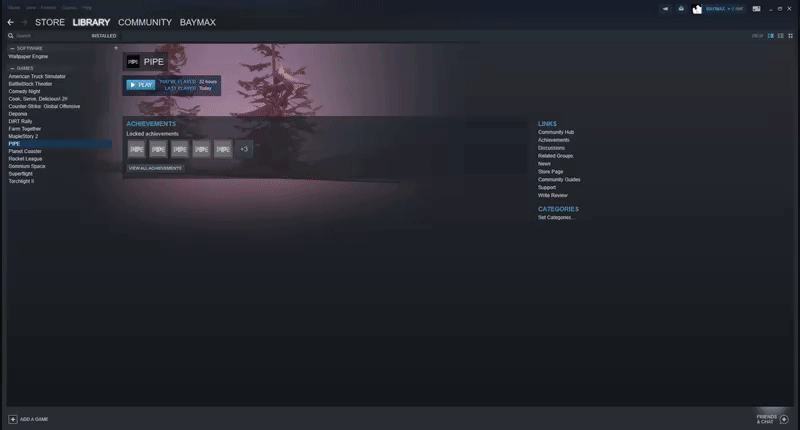Open FRIENDS & CHAT

[x=766, y=419]
